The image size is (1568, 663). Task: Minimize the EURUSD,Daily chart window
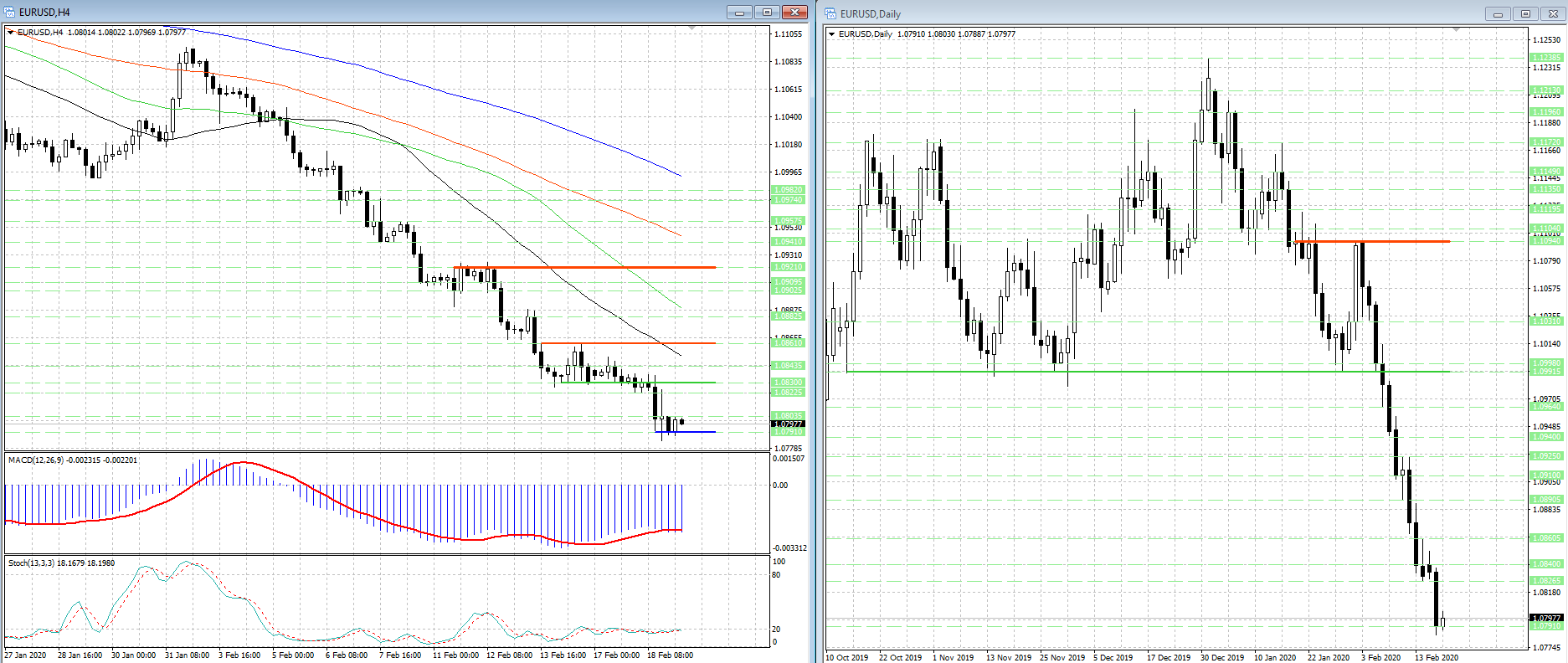[1498, 13]
